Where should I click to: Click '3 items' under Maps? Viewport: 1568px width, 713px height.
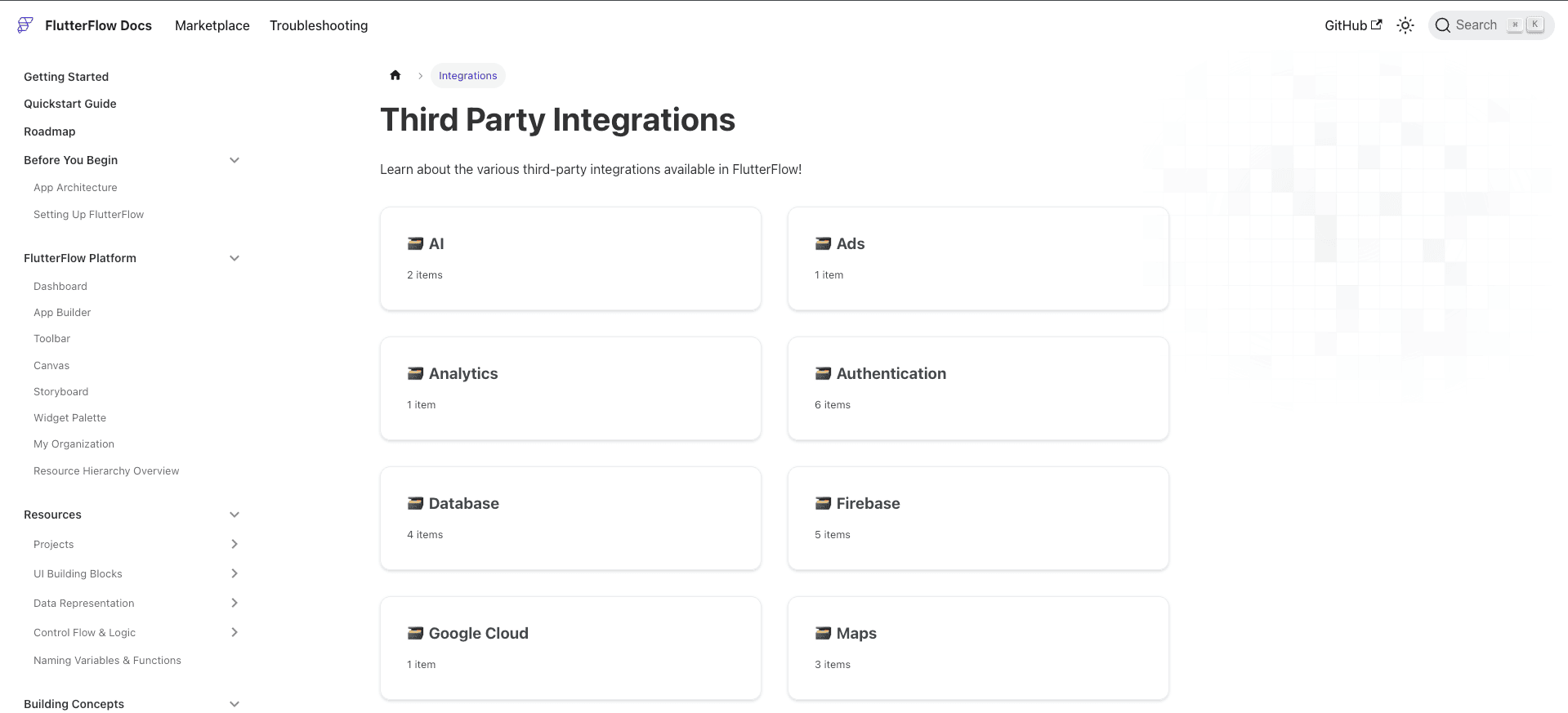(x=833, y=664)
